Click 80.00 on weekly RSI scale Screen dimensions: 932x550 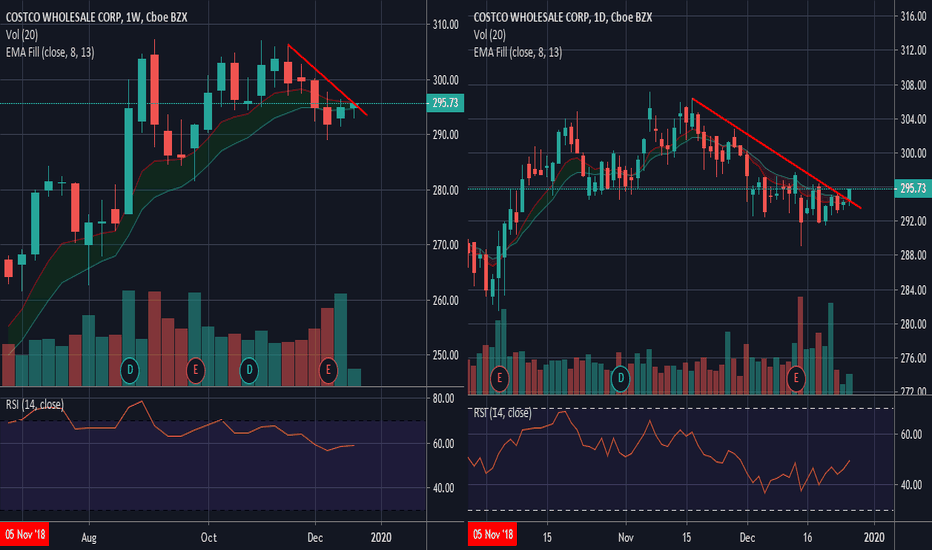[443, 399]
